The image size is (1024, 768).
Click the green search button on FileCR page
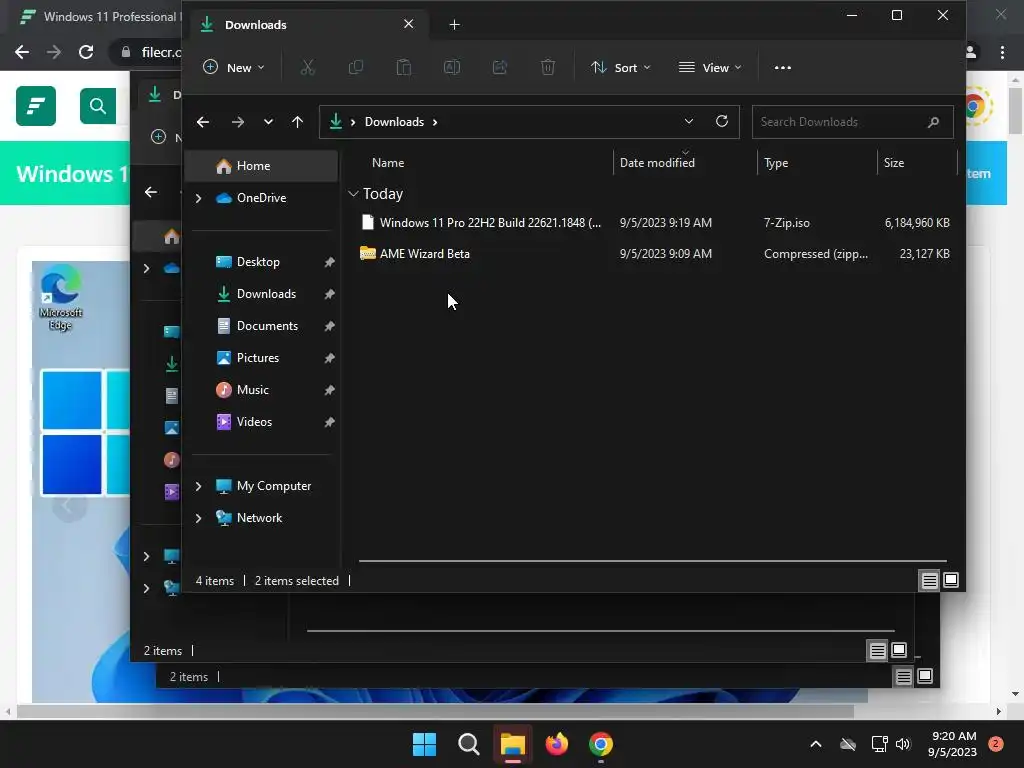[98, 106]
